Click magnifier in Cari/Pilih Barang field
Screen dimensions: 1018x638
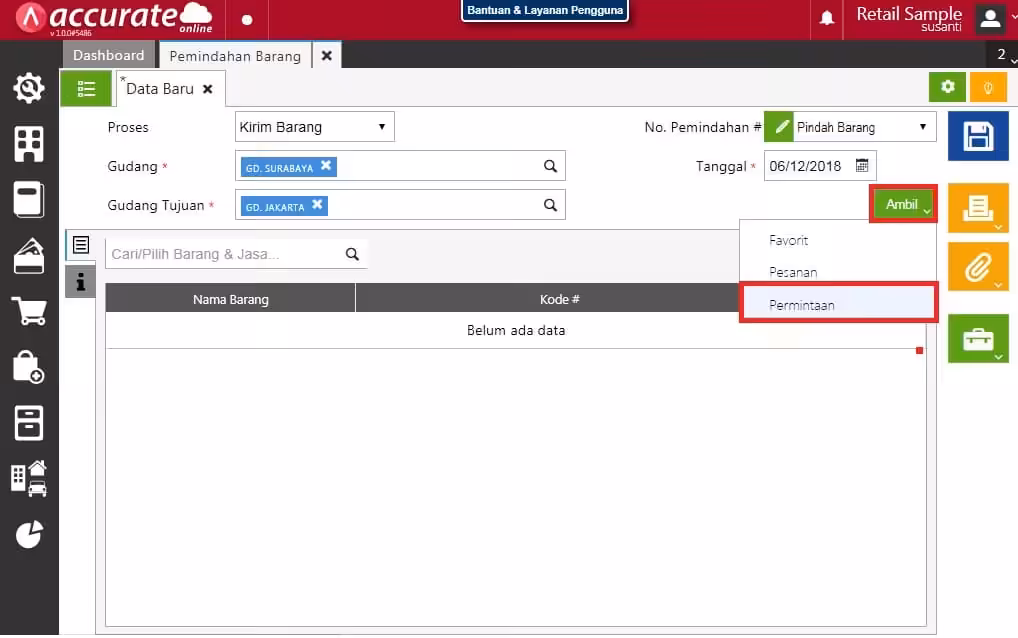tap(352, 254)
